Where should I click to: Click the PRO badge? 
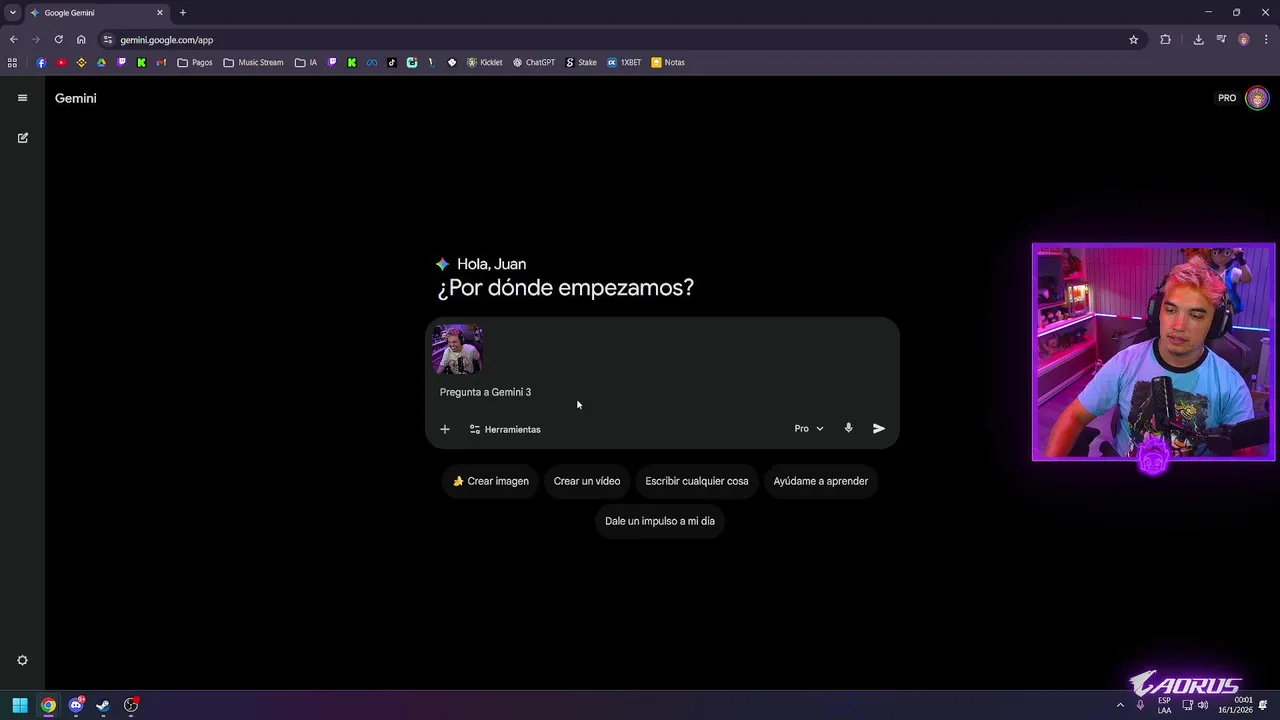point(1227,98)
